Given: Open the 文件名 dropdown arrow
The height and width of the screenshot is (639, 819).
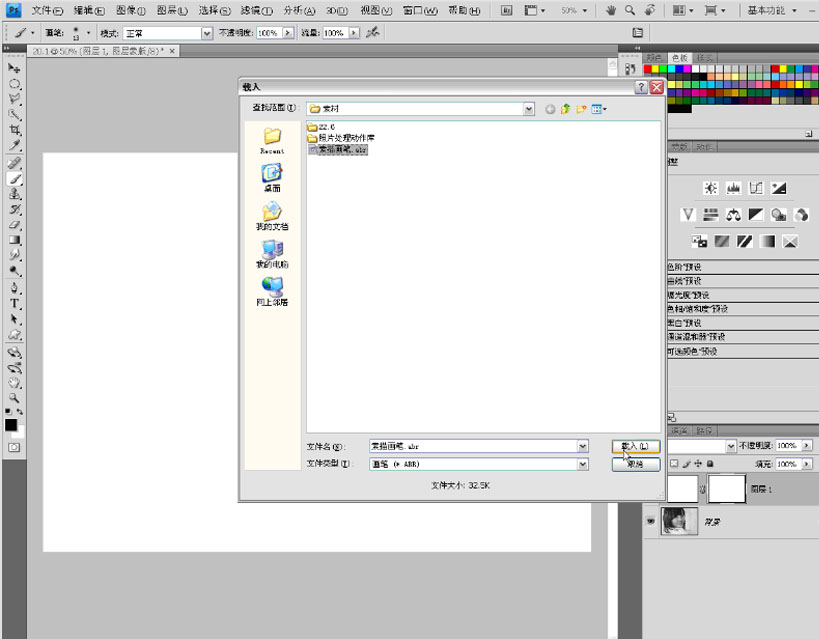Looking at the screenshot, I should (582, 446).
